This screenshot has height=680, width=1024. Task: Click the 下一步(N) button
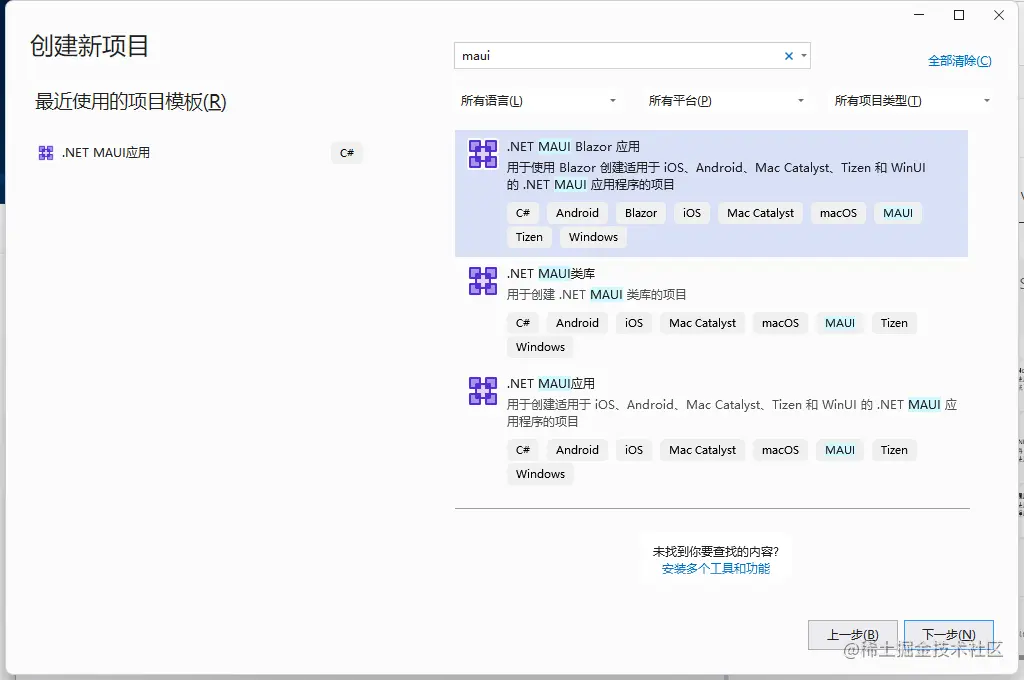tap(949, 635)
